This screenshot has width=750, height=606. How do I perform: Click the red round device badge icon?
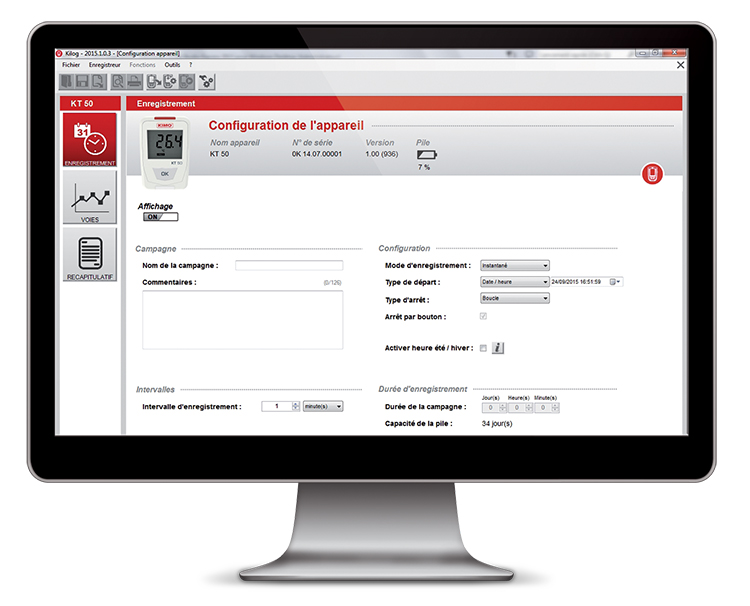pos(652,175)
